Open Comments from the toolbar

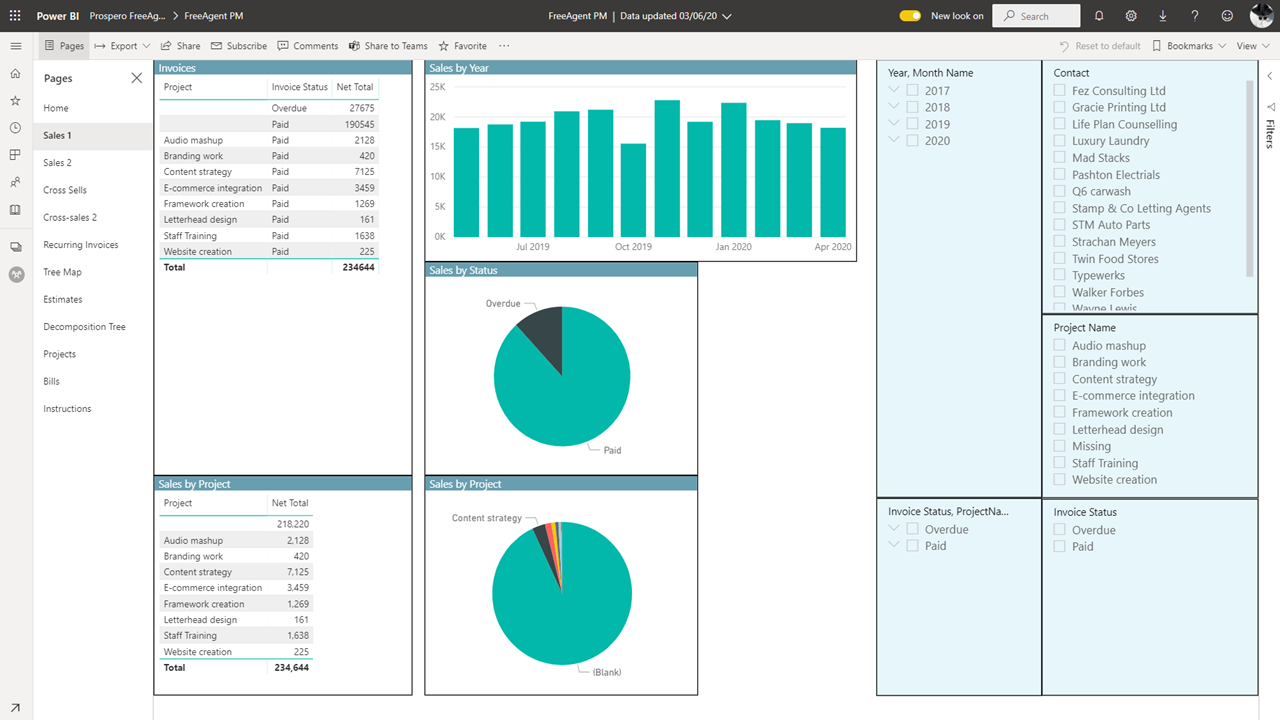click(308, 46)
